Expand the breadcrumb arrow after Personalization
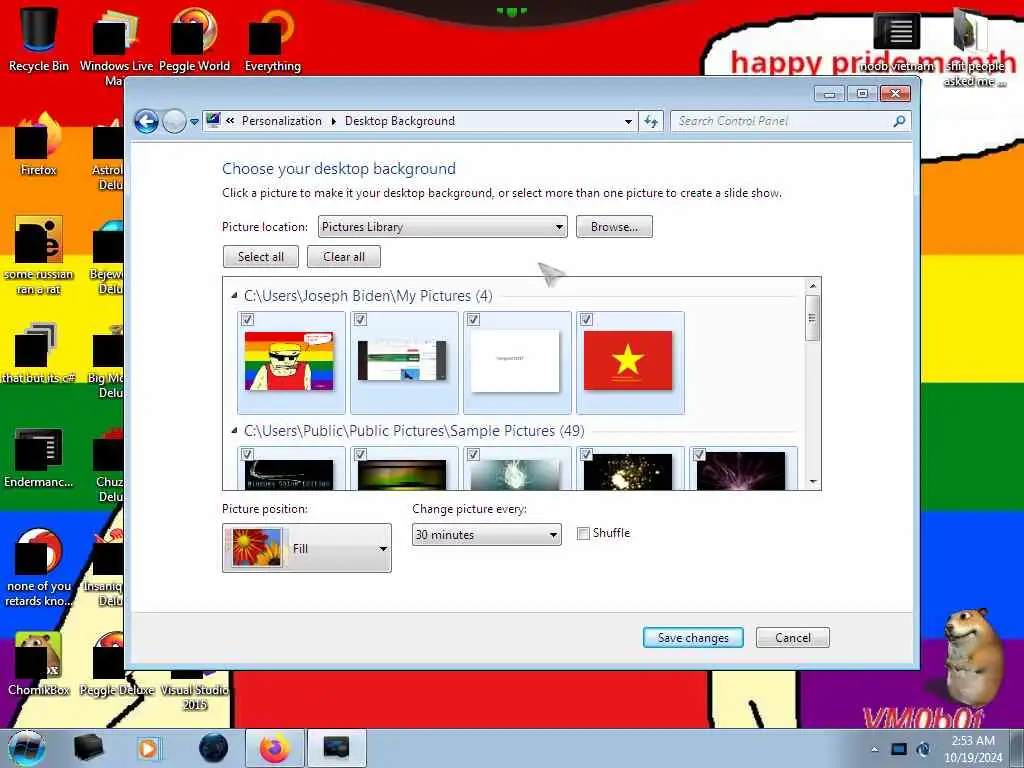 pyautogui.click(x=333, y=121)
